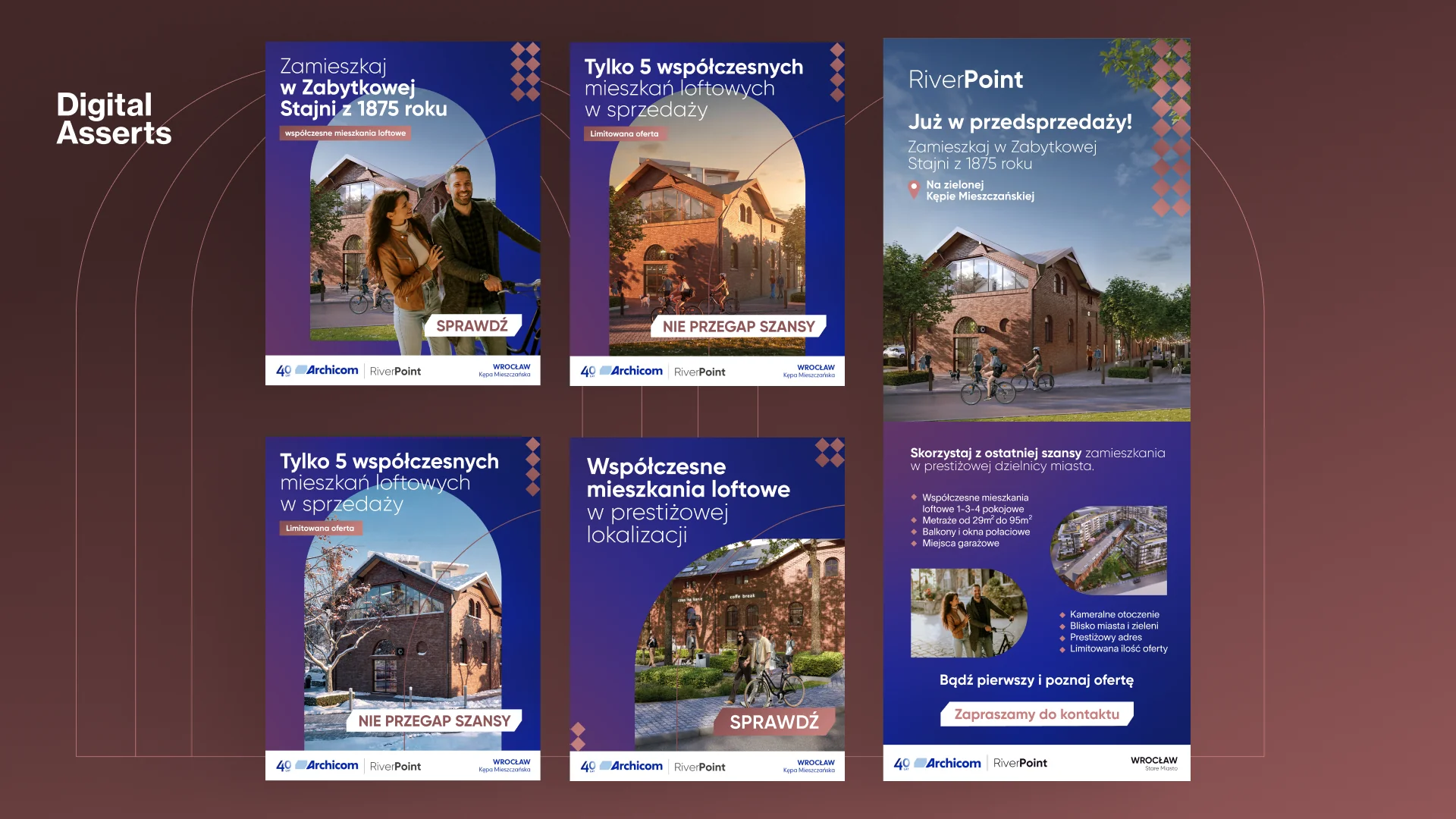1456x819 pixels.
Task: Click NIE PRZEGAP SZANSY on the winter banner
Action: click(x=435, y=720)
